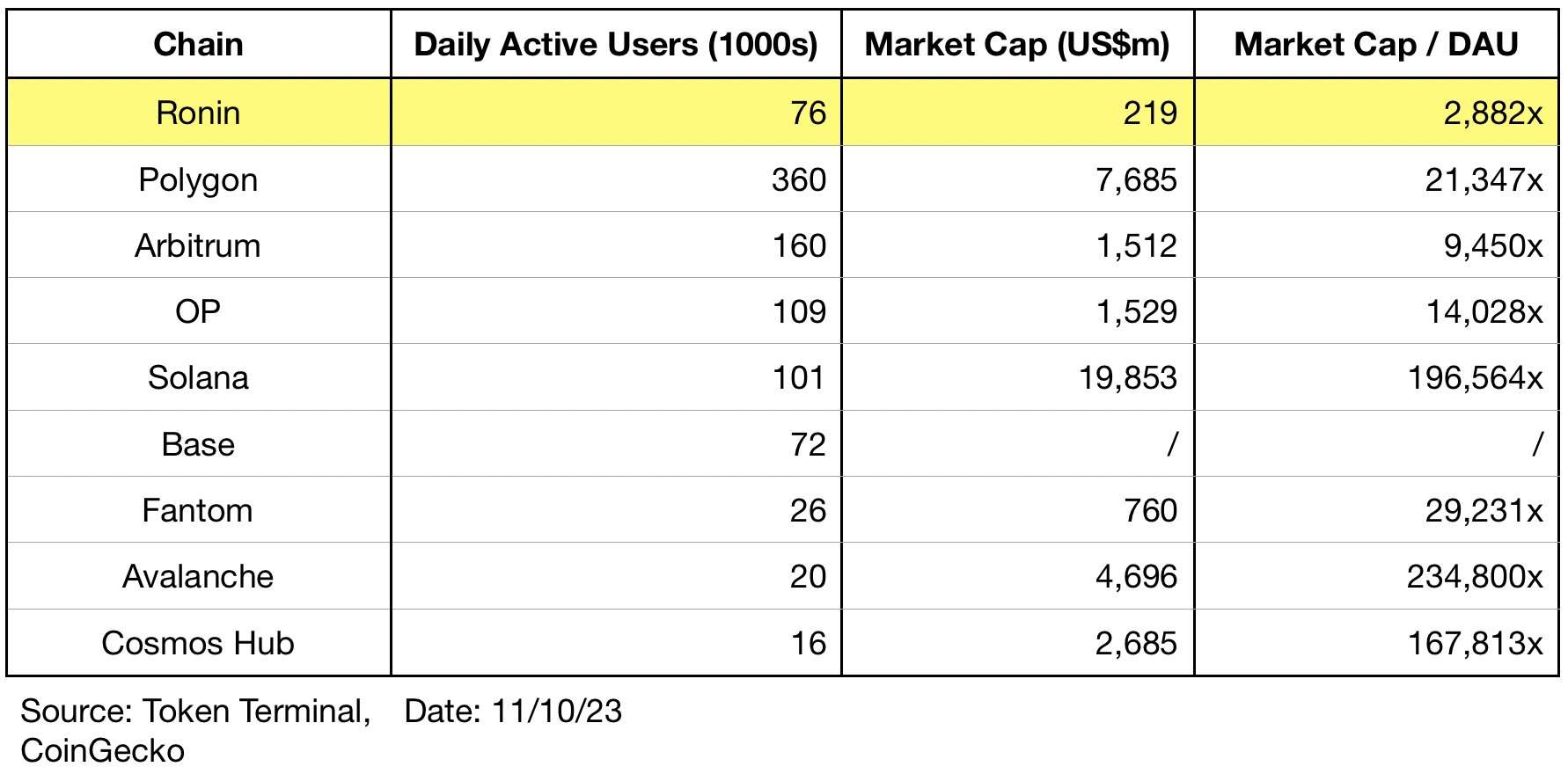Image resolution: width=1568 pixels, height=774 pixels.
Task: Click the Market Cap (US$m) header
Action: click(x=1017, y=44)
